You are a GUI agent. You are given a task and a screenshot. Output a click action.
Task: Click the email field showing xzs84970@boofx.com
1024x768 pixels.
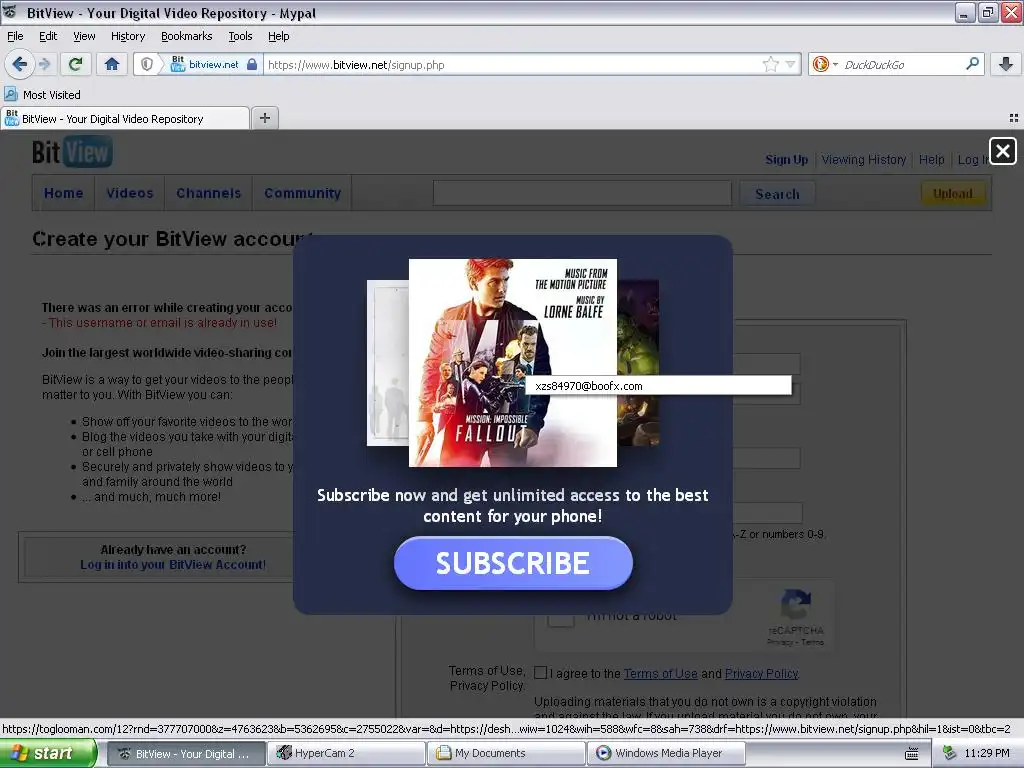pos(658,385)
